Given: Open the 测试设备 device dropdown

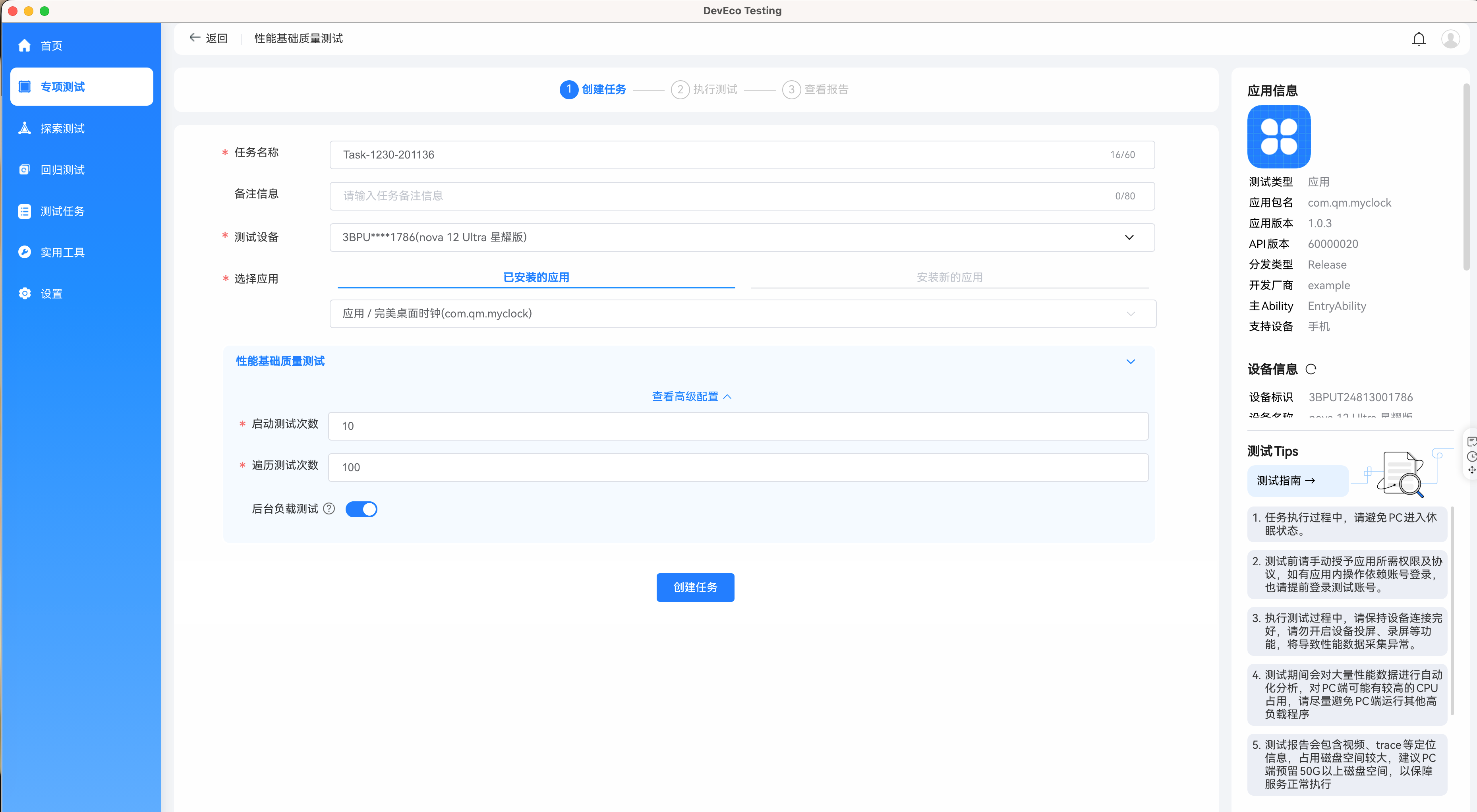Looking at the screenshot, I should click(x=742, y=238).
